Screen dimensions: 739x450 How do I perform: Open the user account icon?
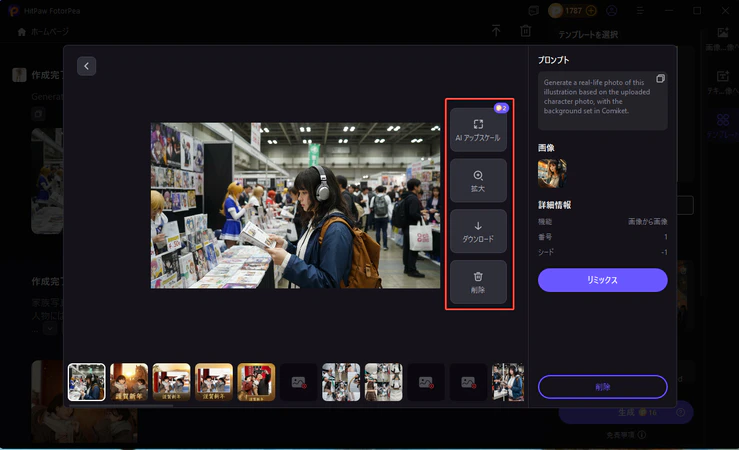[612, 10]
